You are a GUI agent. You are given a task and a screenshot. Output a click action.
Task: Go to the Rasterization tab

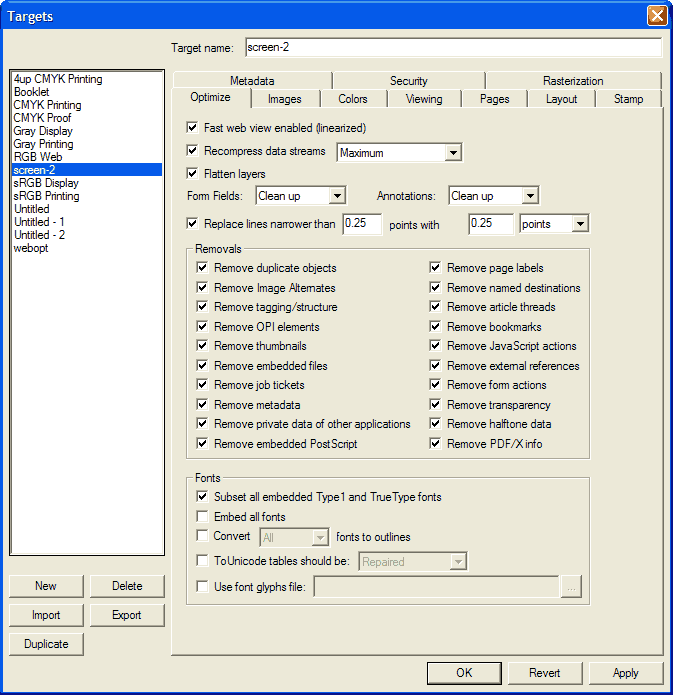click(573, 81)
